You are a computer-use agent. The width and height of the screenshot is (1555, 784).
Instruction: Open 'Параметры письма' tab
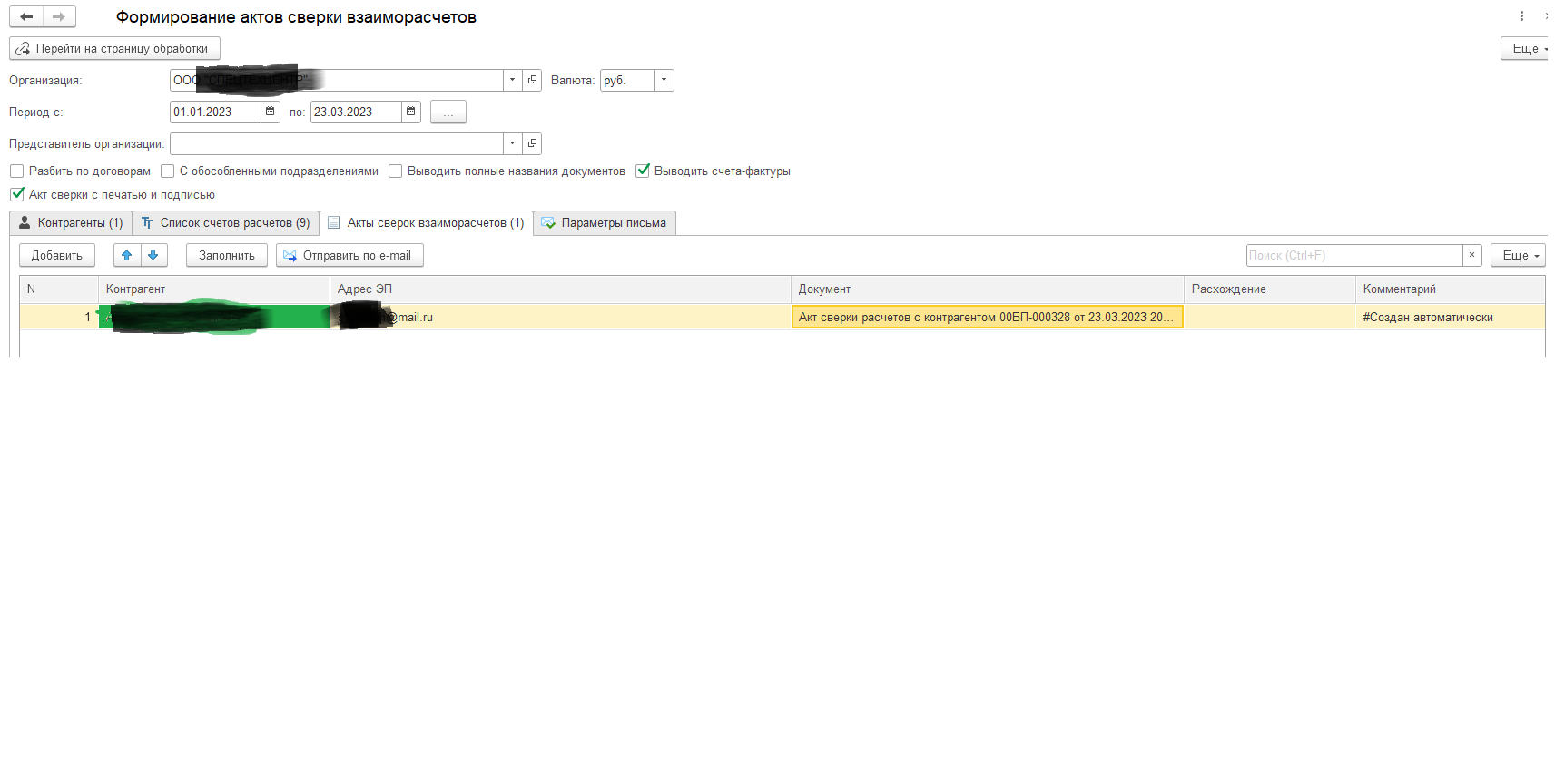coord(605,223)
